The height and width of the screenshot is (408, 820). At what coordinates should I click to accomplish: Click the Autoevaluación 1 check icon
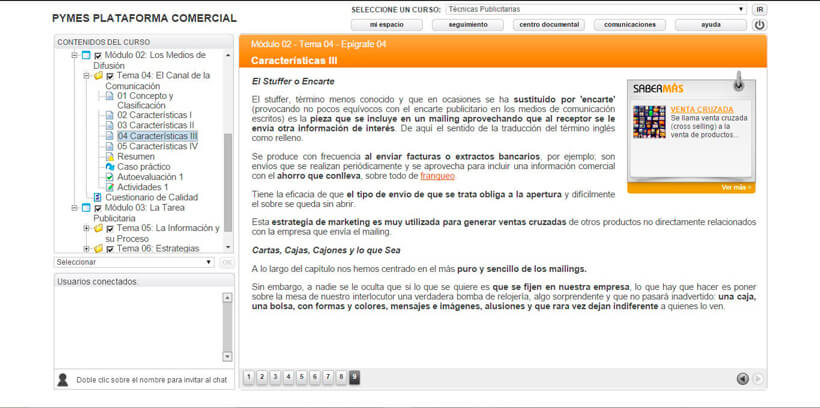point(109,177)
